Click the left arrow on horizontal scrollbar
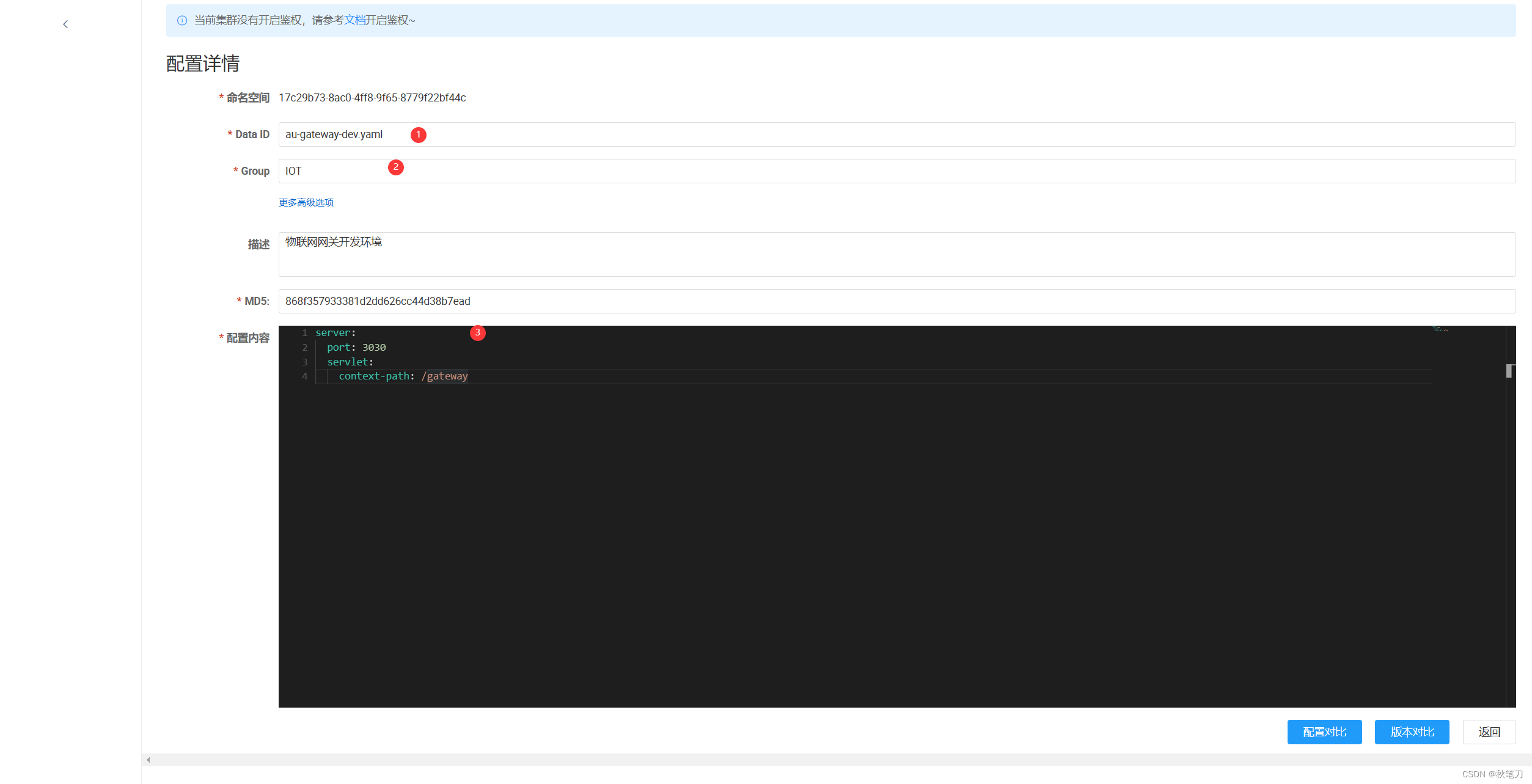 pos(148,760)
